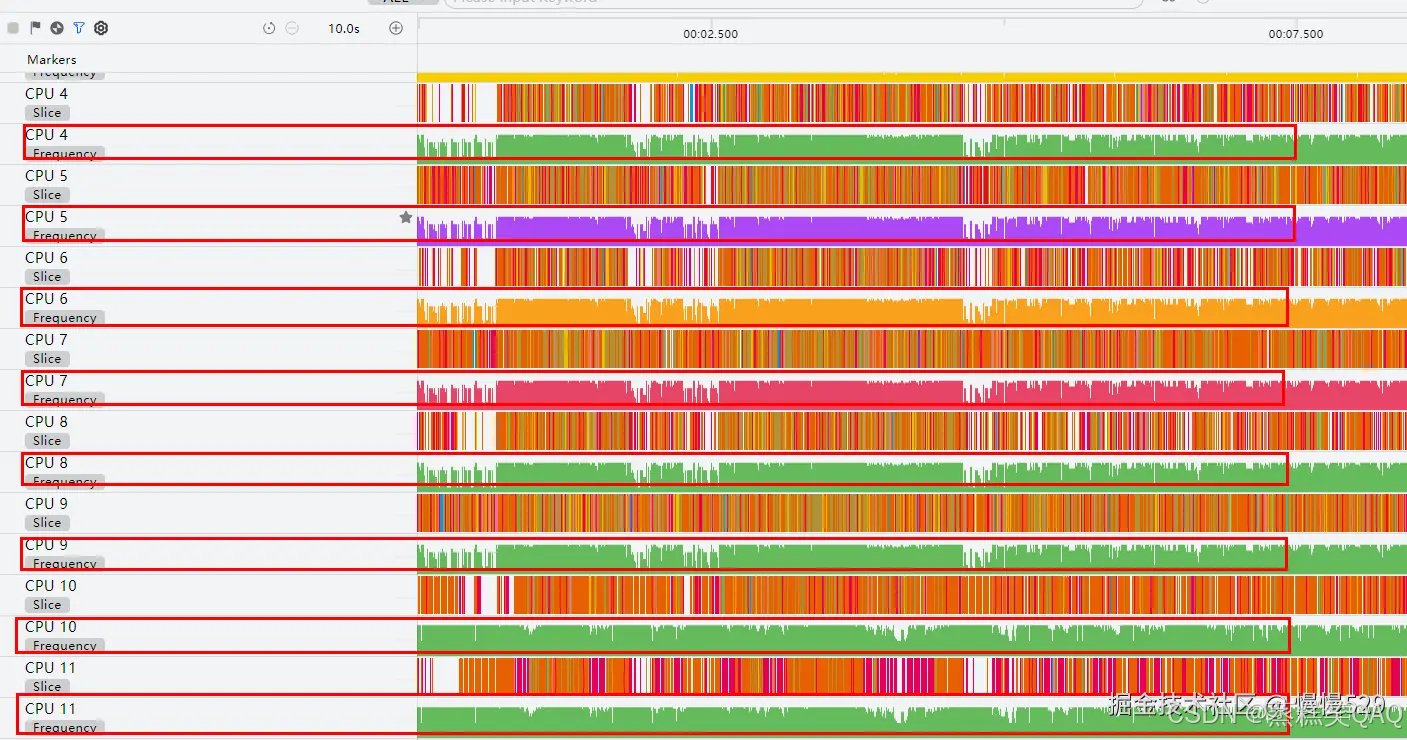Click the circular reset time icon
This screenshot has height=740, width=1407.
click(269, 28)
